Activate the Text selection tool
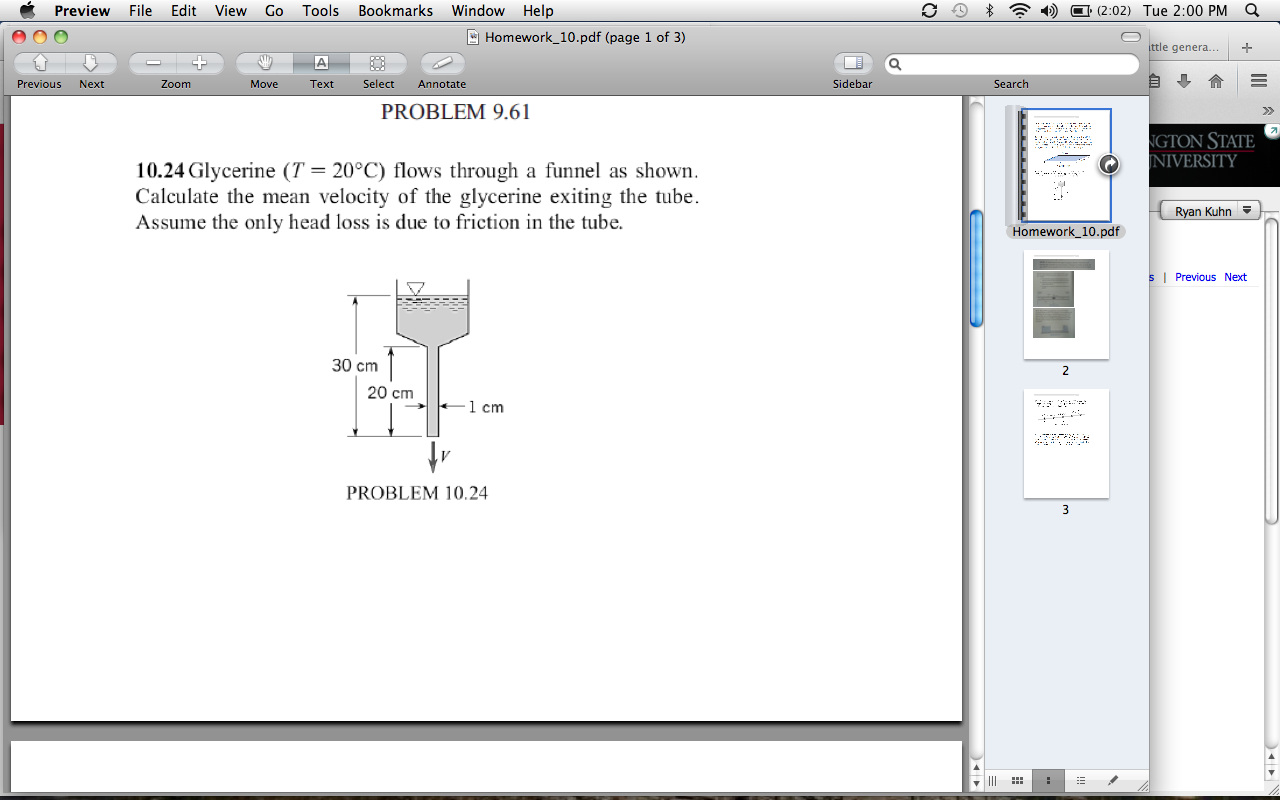This screenshot has width=1280, height=800. [321, 62]
